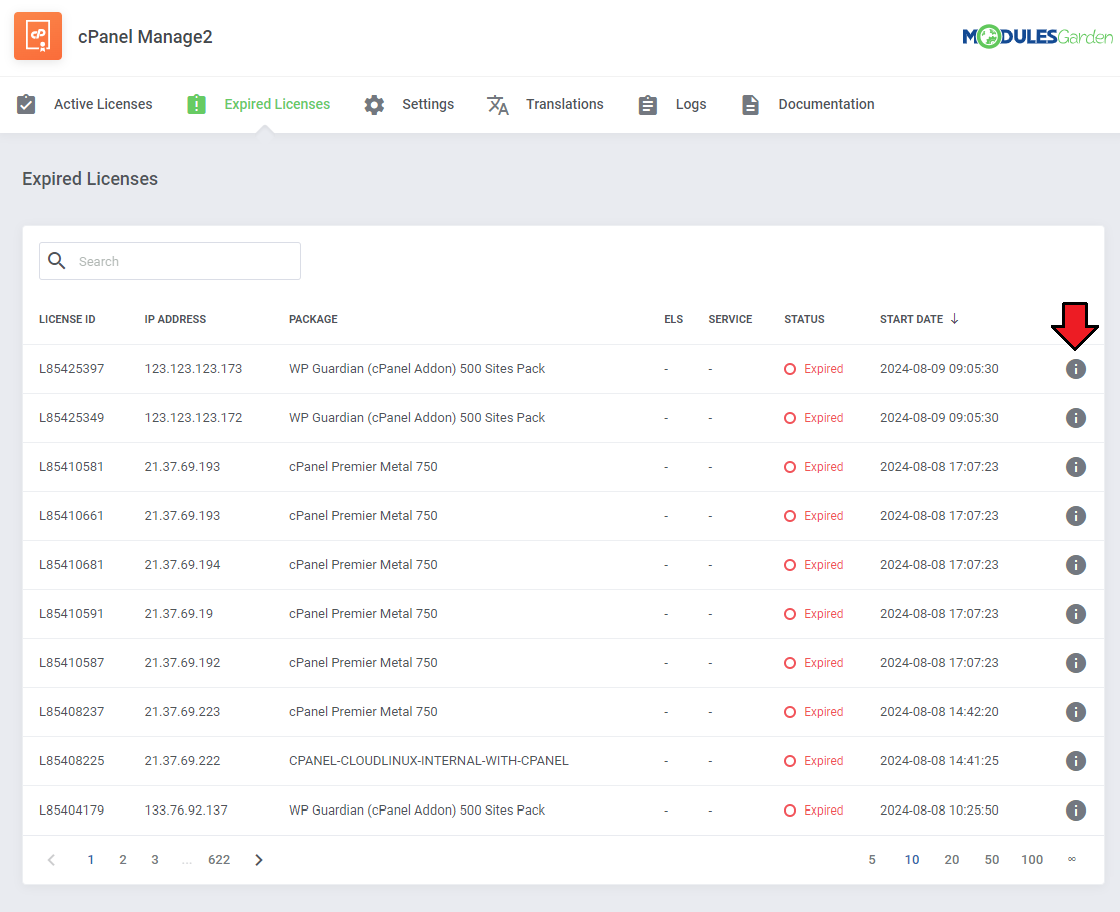
Task: Open info for license L85410661
Action: pos(1076,516)
